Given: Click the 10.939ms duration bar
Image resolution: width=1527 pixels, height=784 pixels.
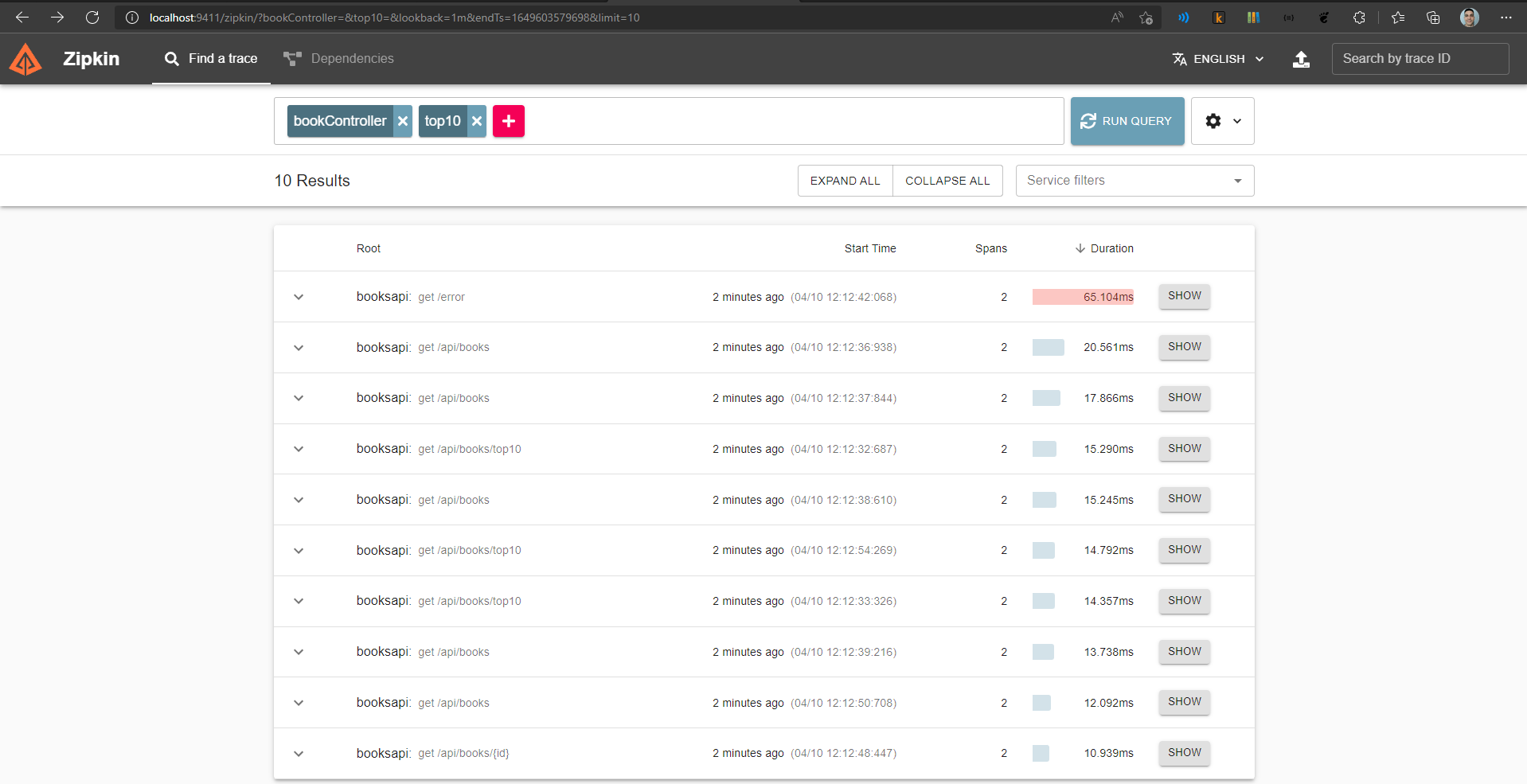Looking at the screenshot, I should coord(1041,753).
